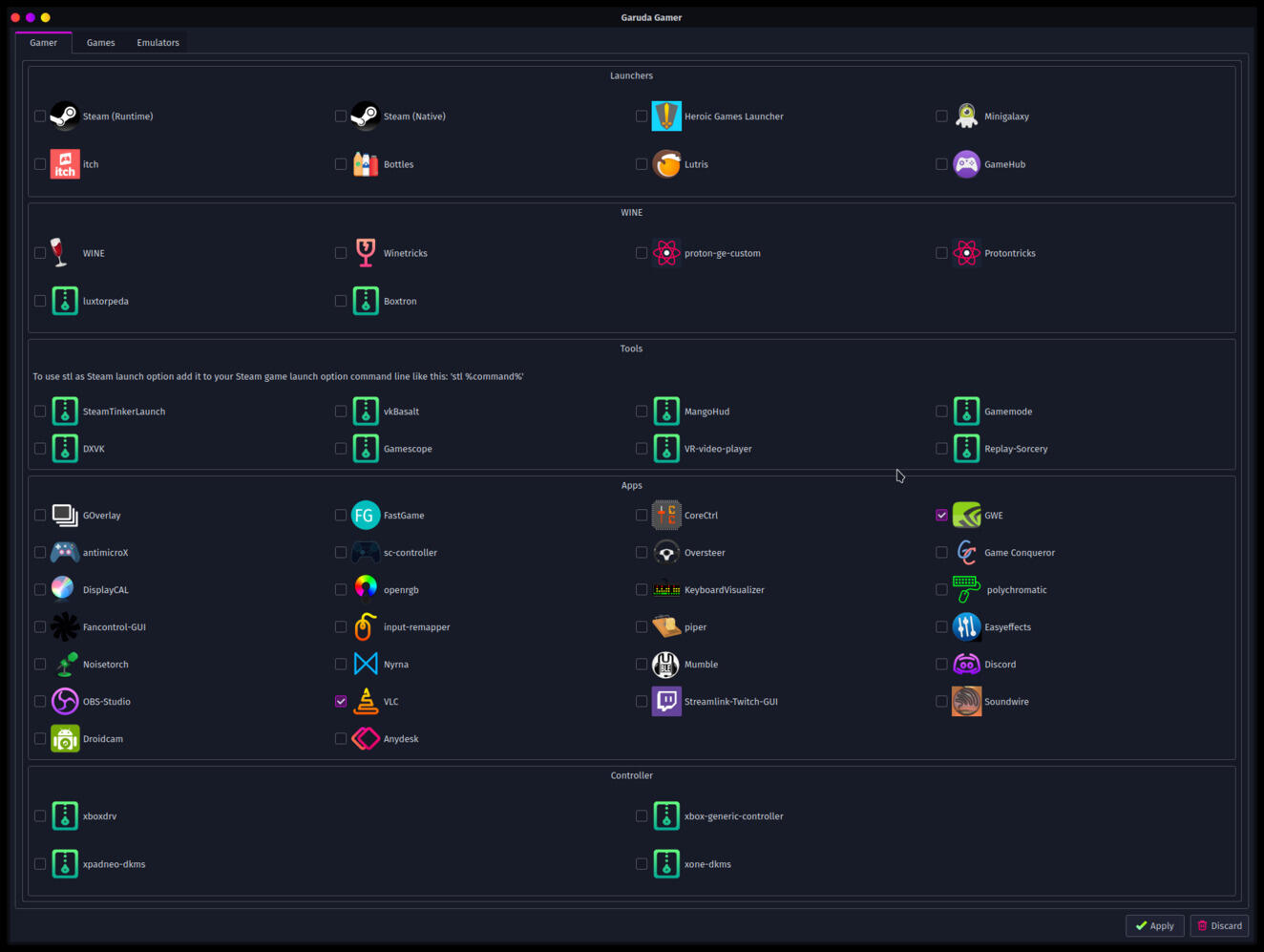Click the KeyboardVisualizer label
This screenshot has height=952, width=1264.
tap(724, 590)
